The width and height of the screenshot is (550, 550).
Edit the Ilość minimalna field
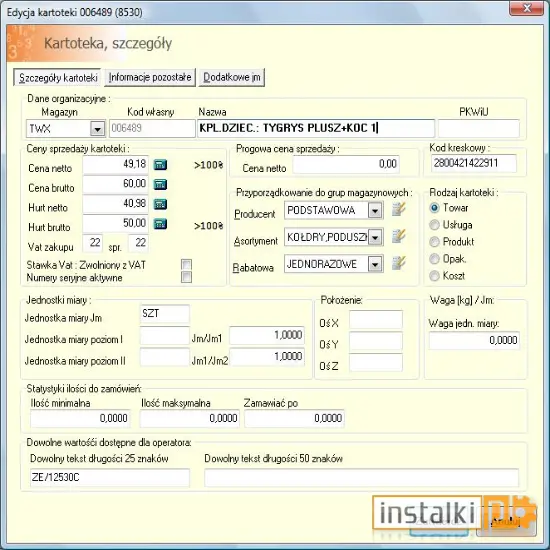(x=80, y=418)
